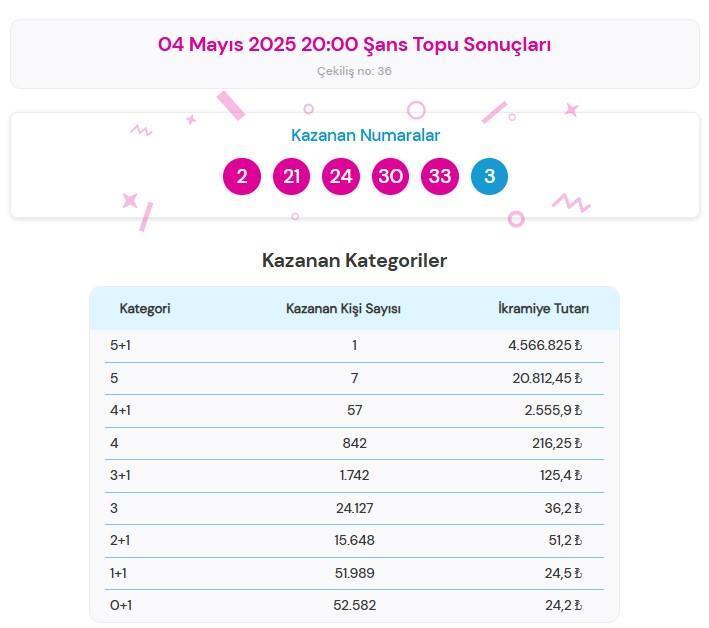Click the Şans Topu Sonuçları title
The image size is (709, 628).
coord(354,44)
